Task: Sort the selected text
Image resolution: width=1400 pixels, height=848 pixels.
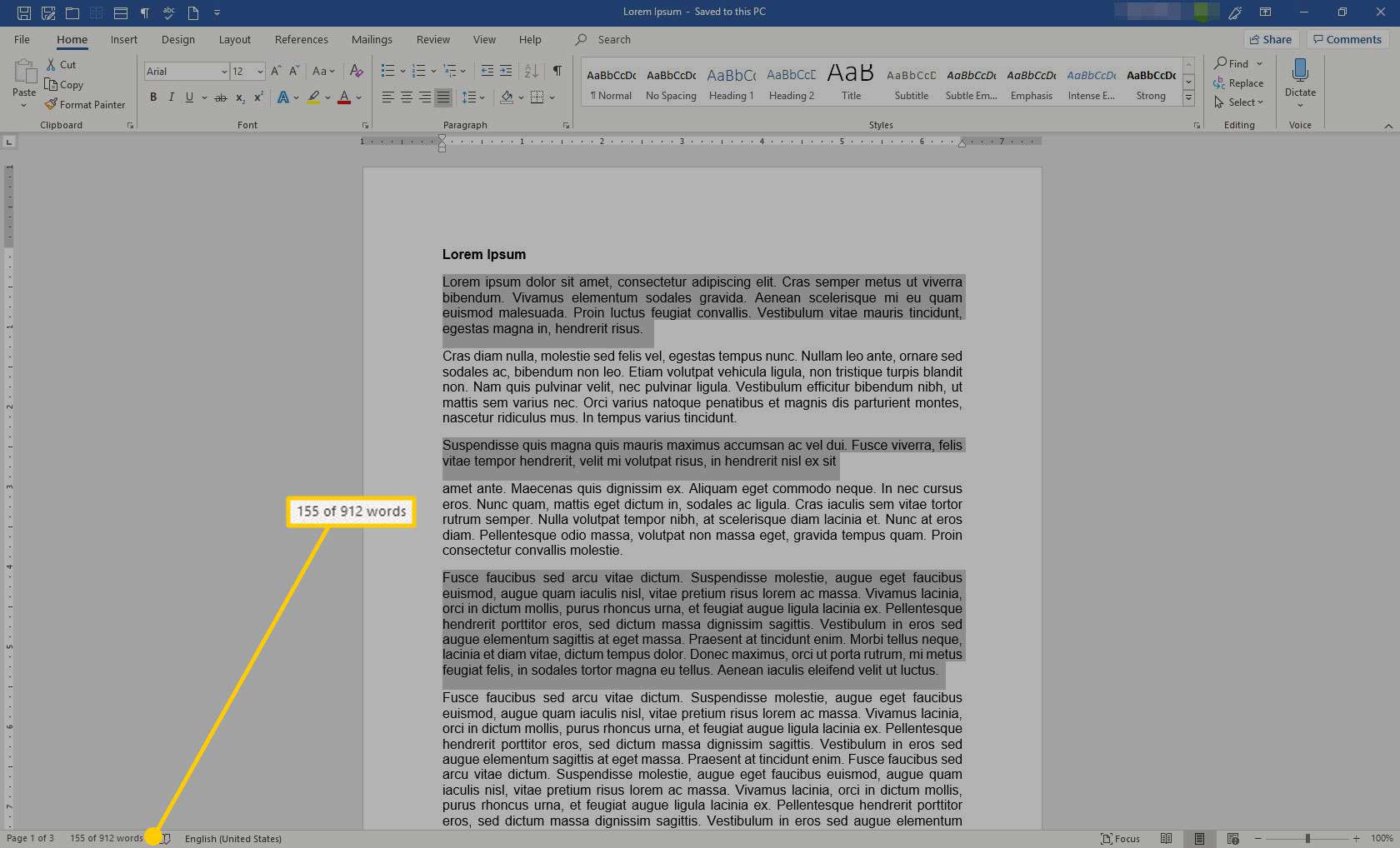Action: click(532, 72)
